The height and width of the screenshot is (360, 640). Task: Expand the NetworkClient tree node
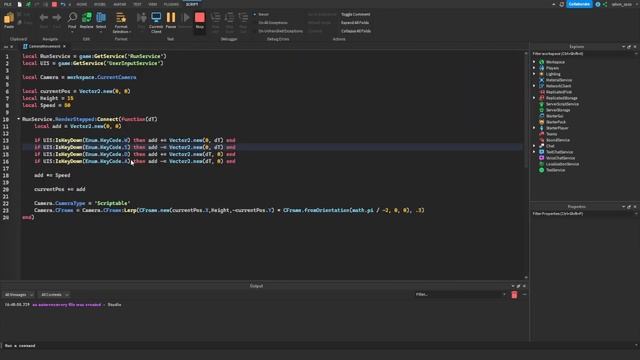pos(534,86)
